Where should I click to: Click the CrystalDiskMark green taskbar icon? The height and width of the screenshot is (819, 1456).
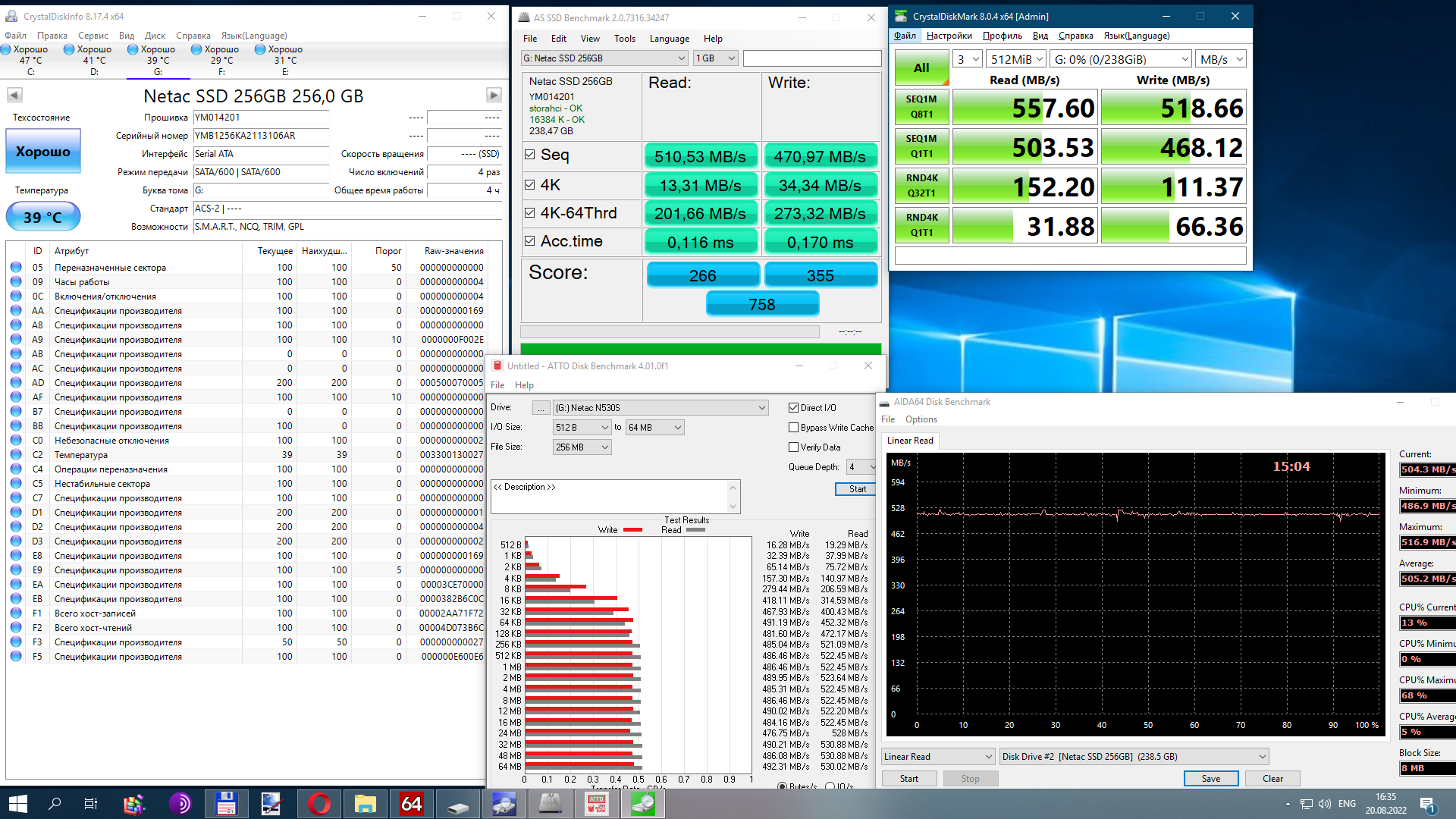click(643, 804)
